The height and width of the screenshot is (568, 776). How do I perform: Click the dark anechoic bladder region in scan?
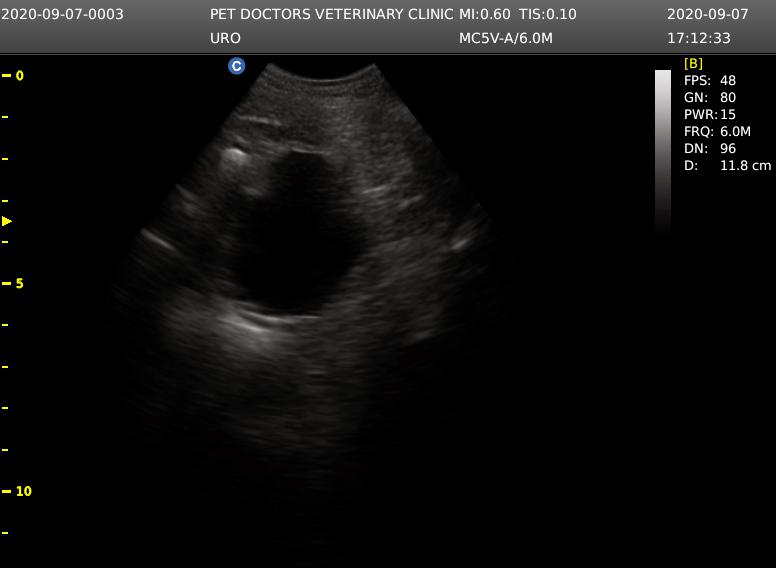click(x=301, y=235)
